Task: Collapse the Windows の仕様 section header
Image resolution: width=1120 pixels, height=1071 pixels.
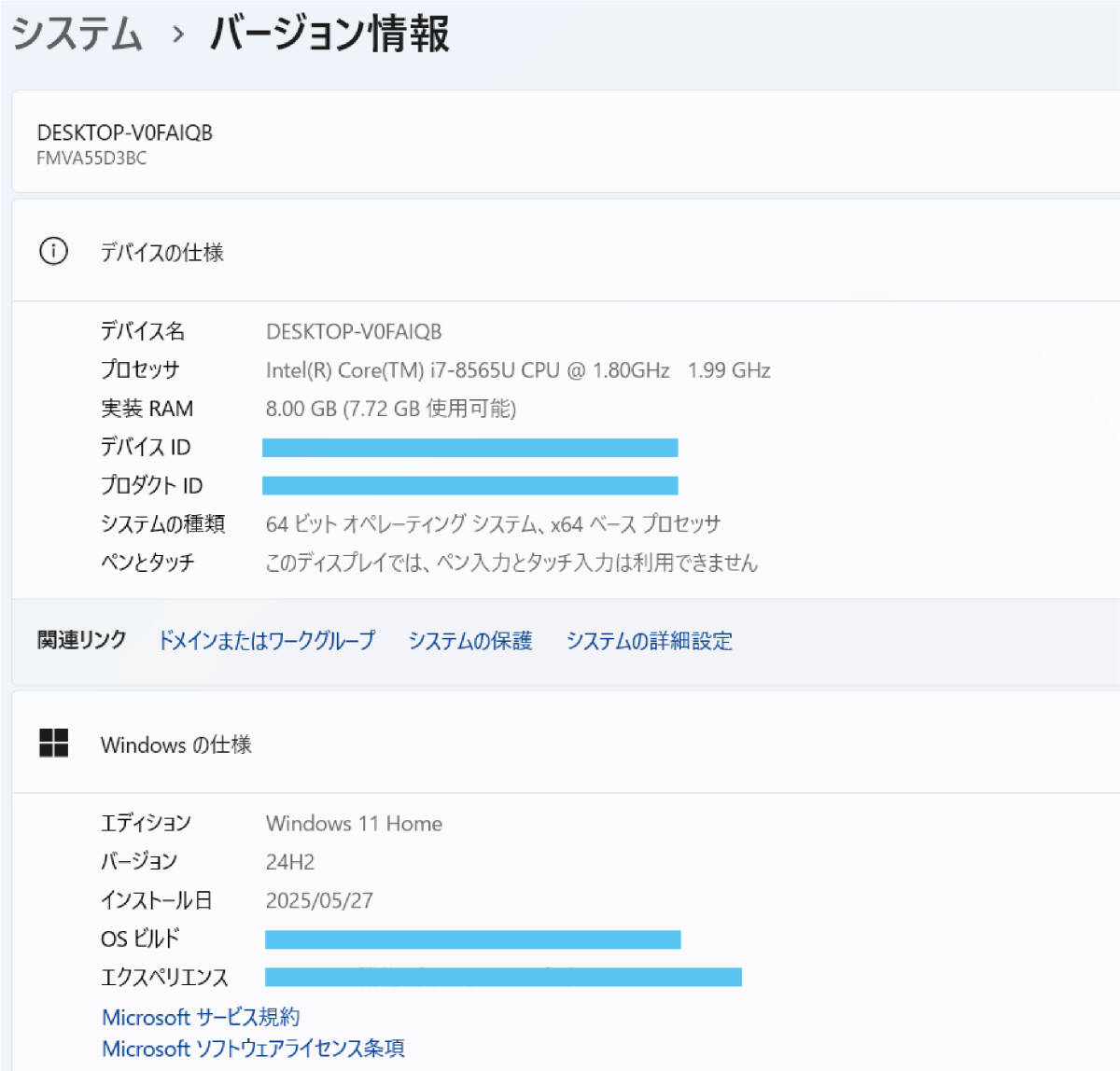Action: (566, 744)
